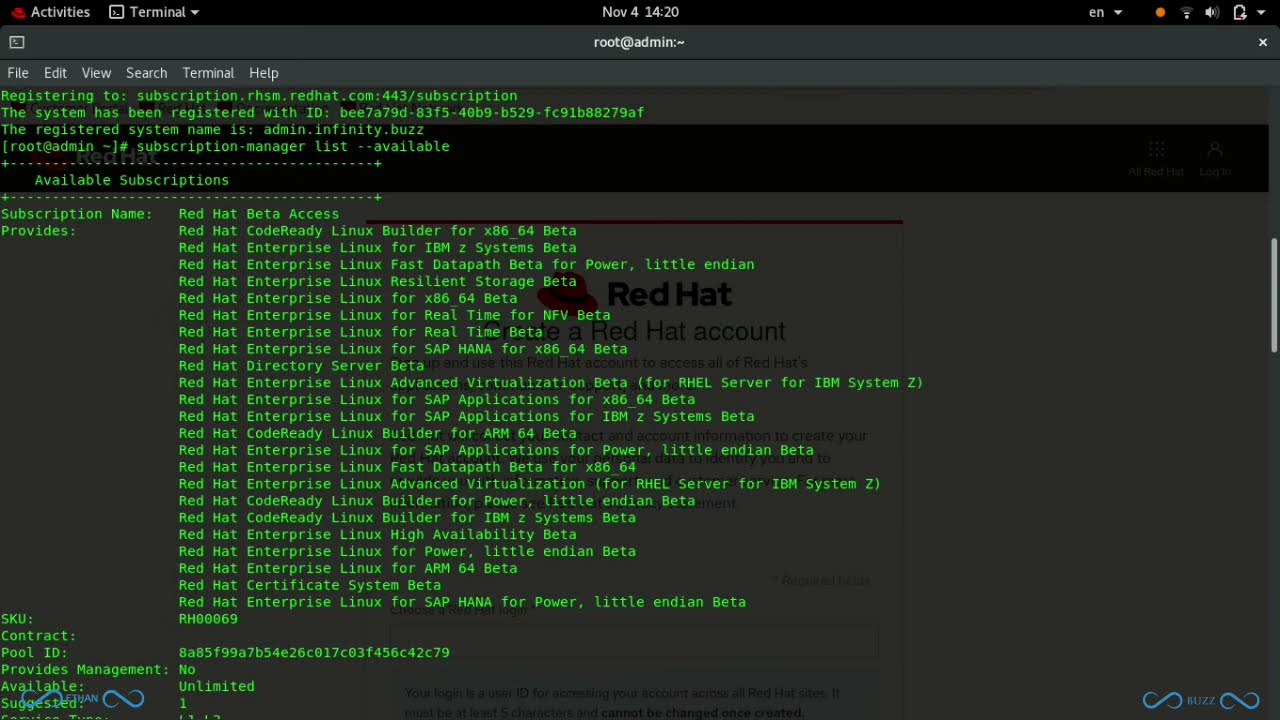Image resolution: width=1280 pixels, height=720 pixels.
Task: Open the File menu
Action: coord(18,73)
